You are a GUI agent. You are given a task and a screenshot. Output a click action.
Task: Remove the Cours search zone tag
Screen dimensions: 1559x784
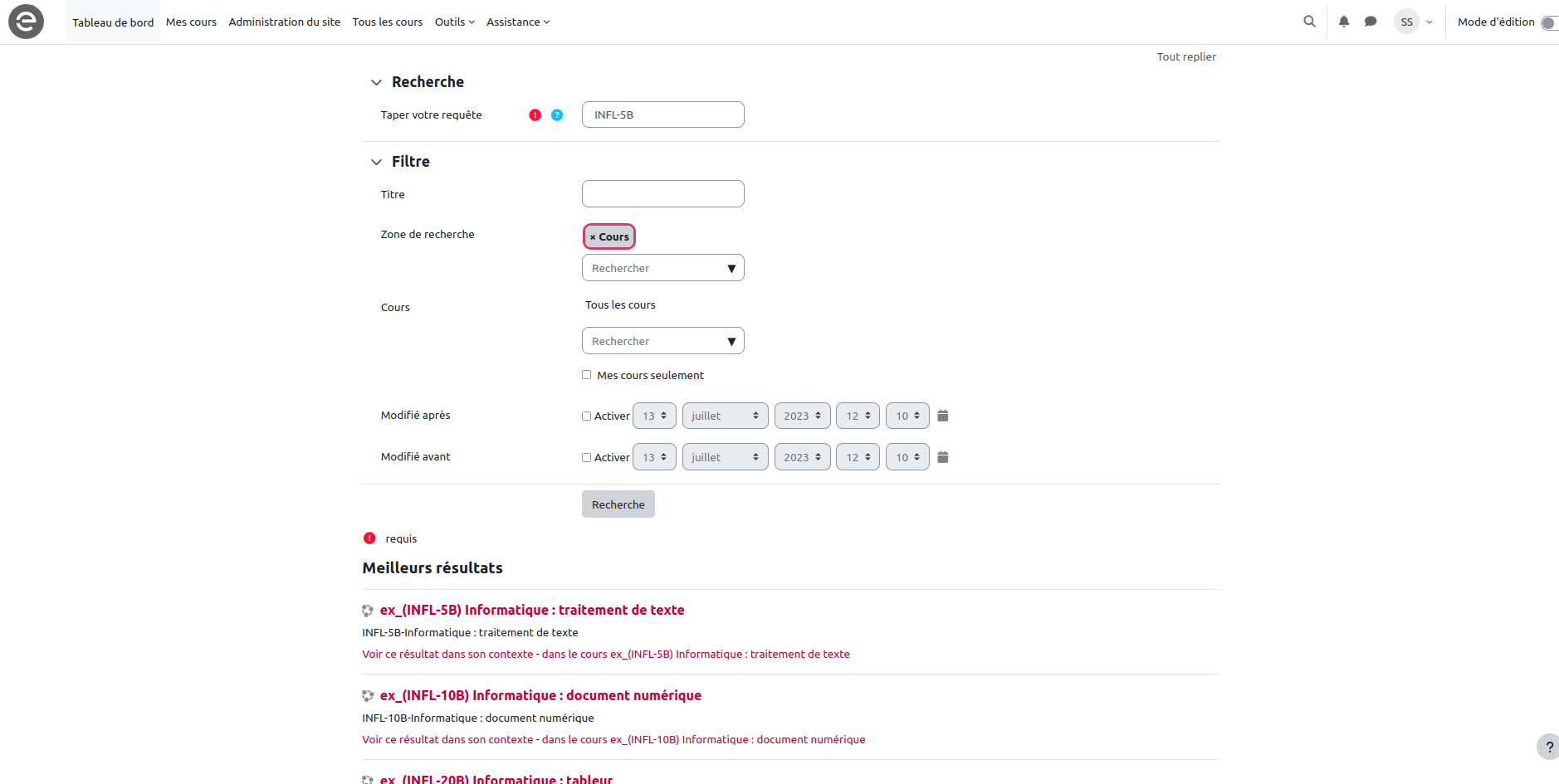[593, 237]
